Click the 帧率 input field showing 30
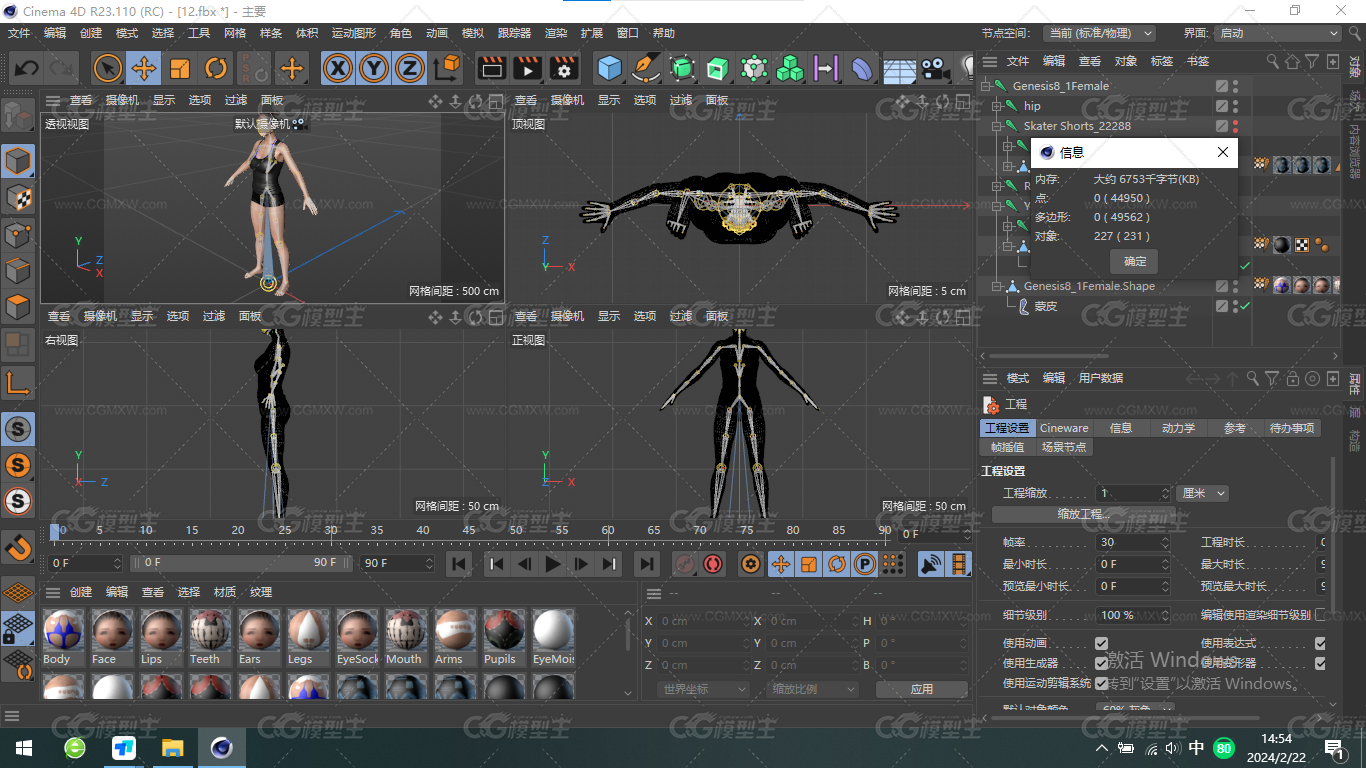The height and width of the screenshot is (768, 1366). point(1132,542)
